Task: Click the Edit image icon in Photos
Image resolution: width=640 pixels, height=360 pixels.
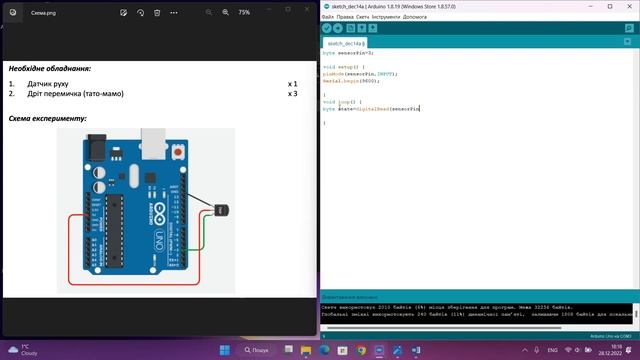Action: (124, 13)
